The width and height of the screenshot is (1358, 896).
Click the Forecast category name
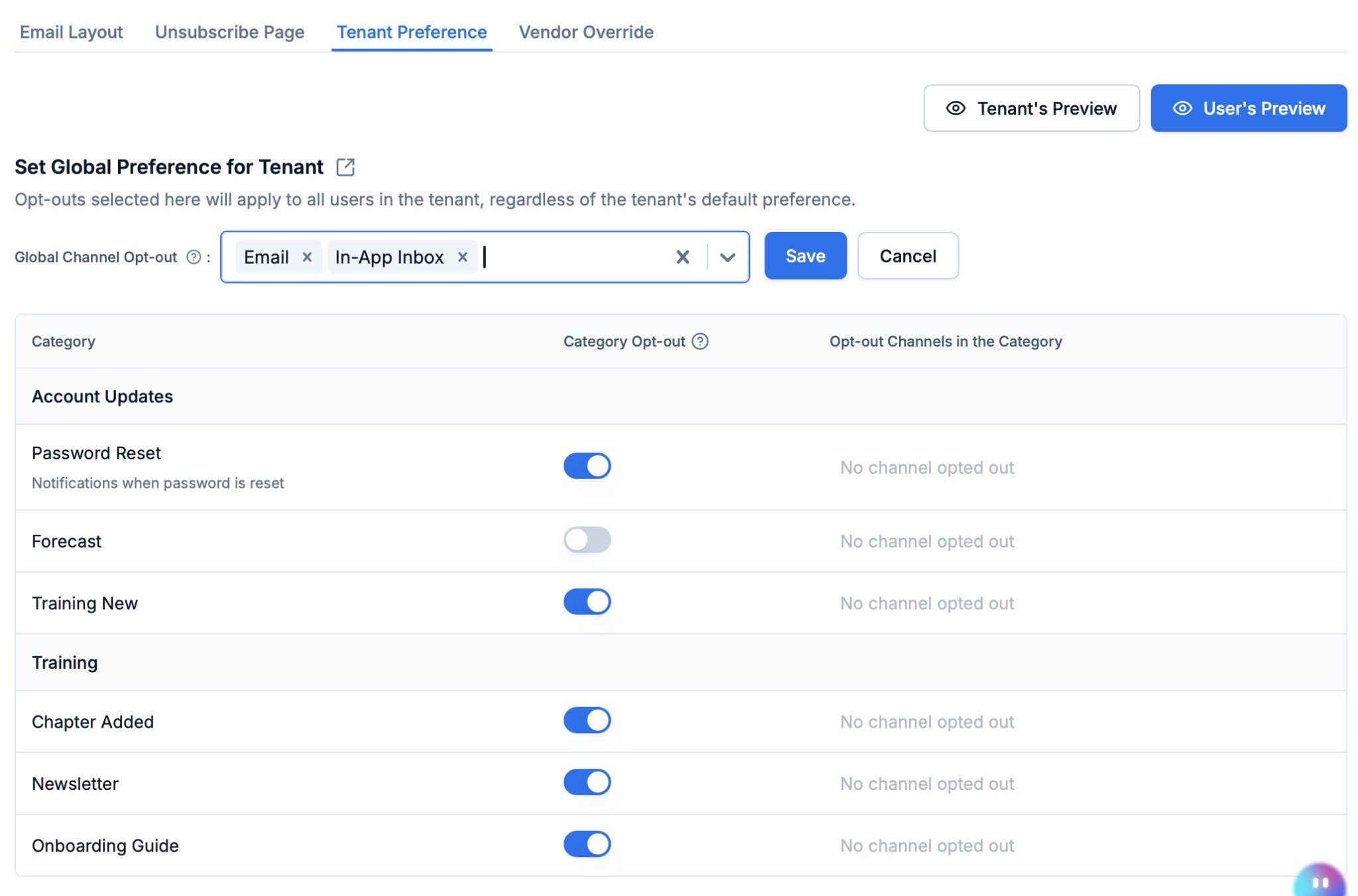tap(66, 541)
